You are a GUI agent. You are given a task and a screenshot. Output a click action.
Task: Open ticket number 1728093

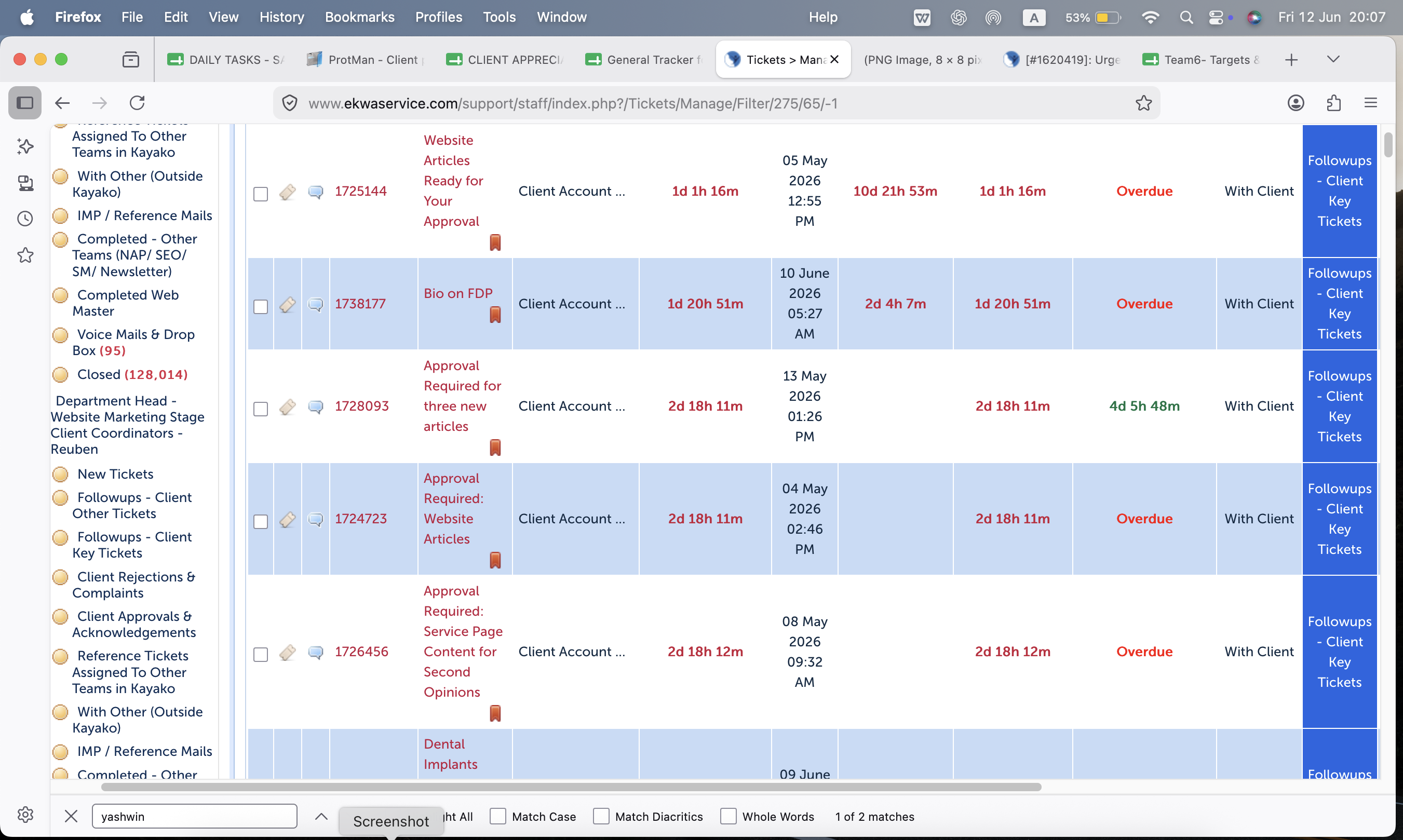click(361, 407)
